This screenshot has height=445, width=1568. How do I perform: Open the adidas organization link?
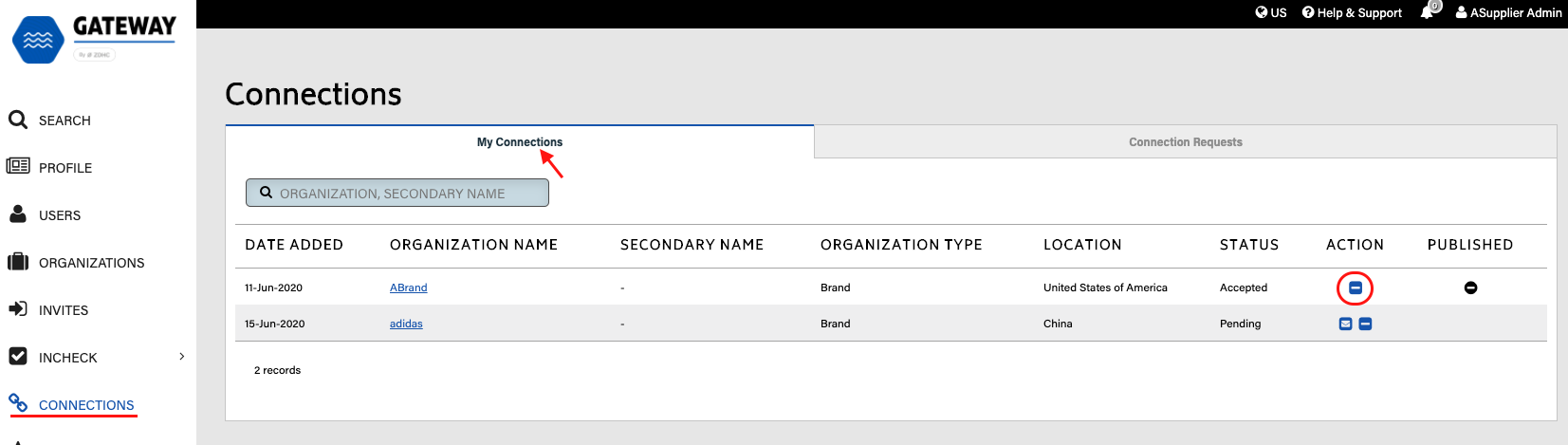(x=406, y=324)
